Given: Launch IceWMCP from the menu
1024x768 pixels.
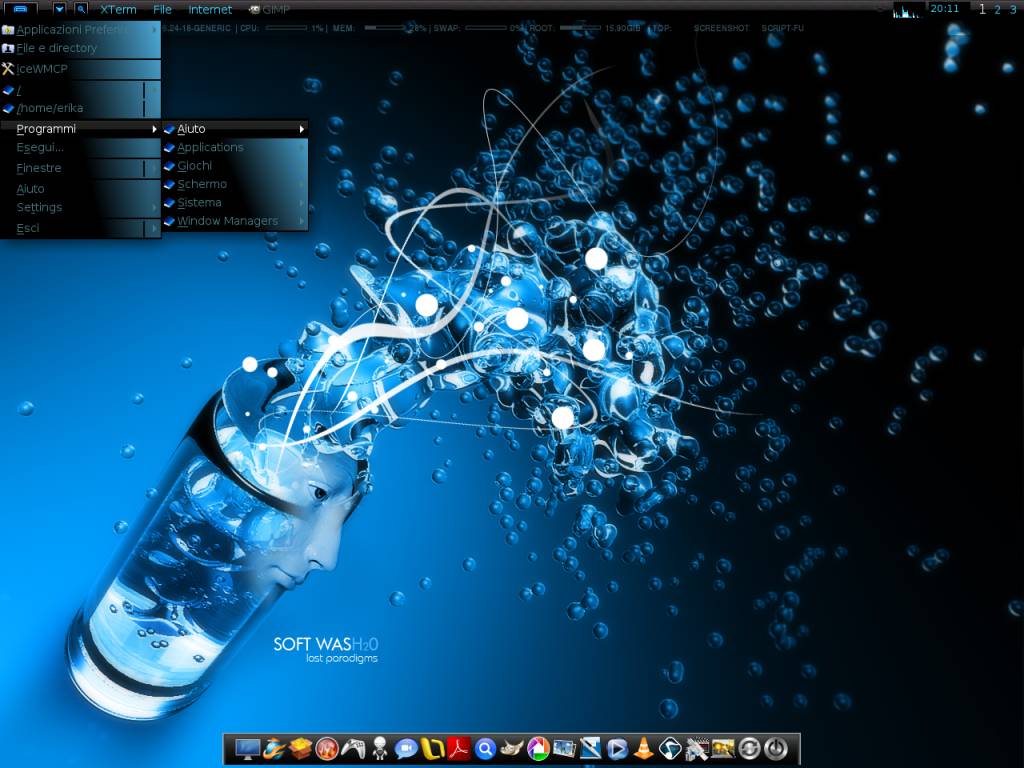Looking at the screenshot, I should [x=80, y=69].
